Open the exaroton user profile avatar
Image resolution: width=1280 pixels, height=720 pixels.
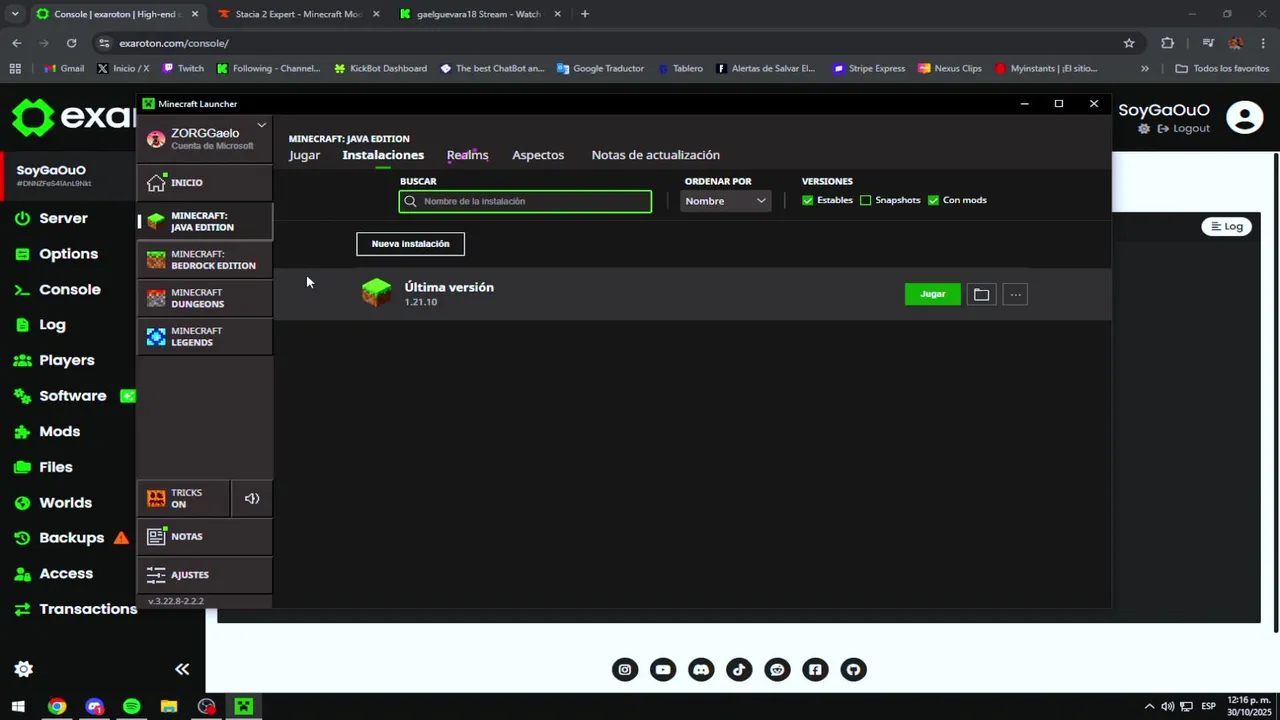(1245, 118)
